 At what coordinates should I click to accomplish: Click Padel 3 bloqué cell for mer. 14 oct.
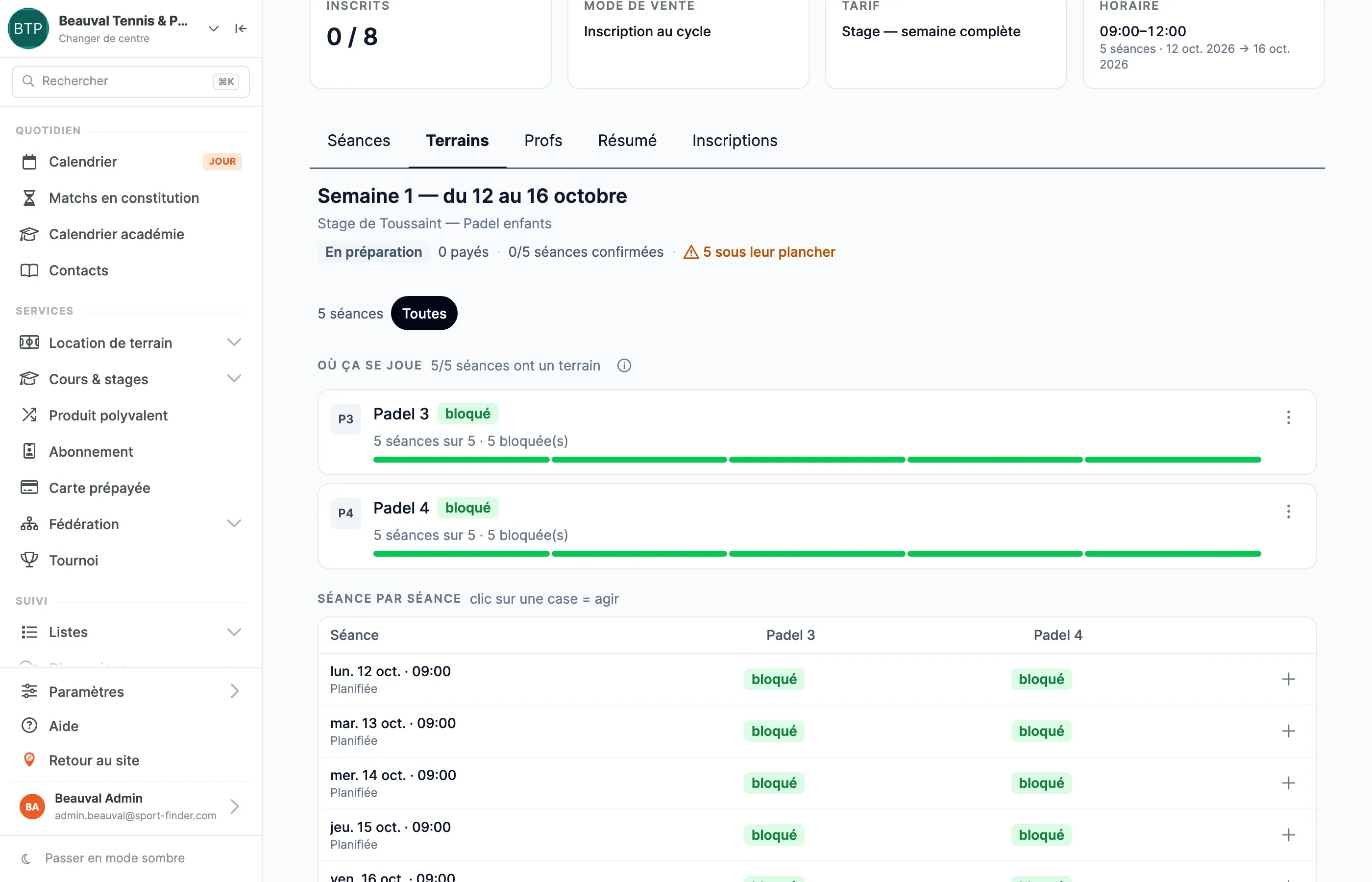774,783
